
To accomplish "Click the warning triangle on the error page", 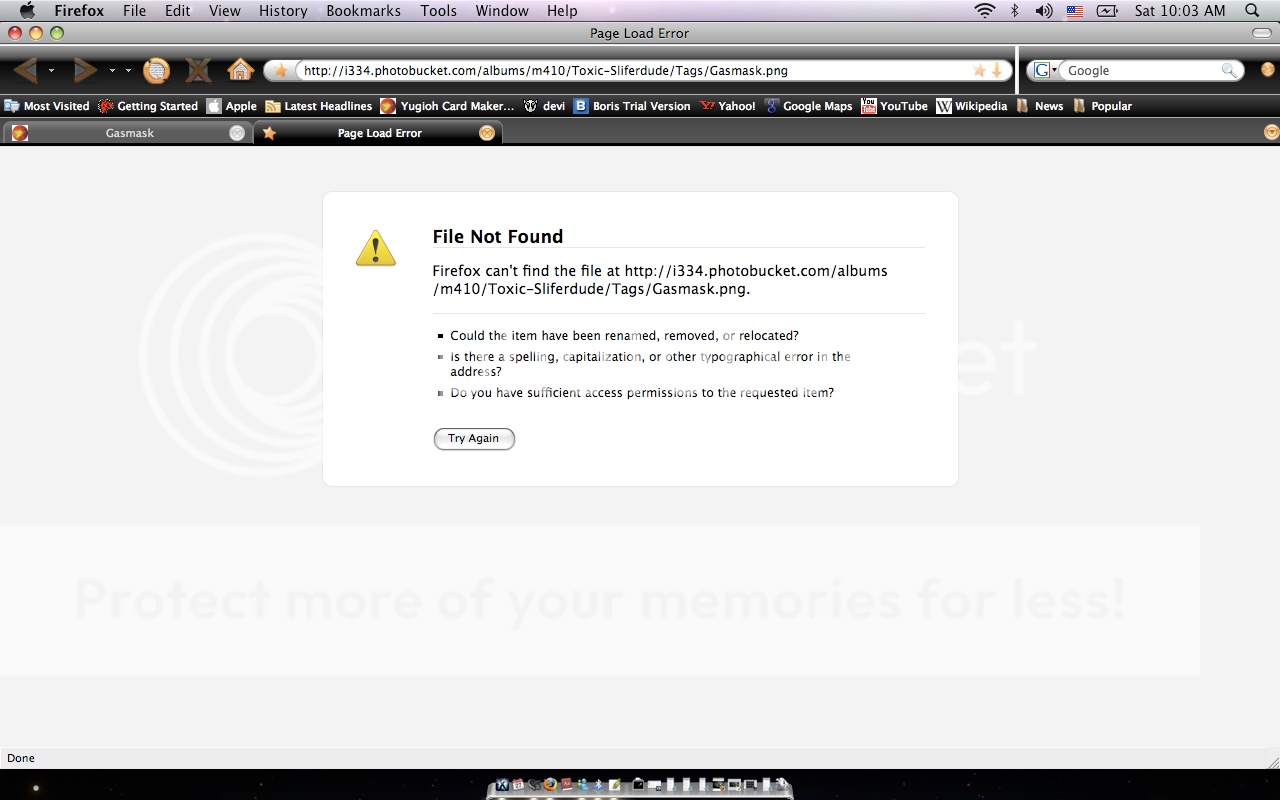I will click(375, 248).
